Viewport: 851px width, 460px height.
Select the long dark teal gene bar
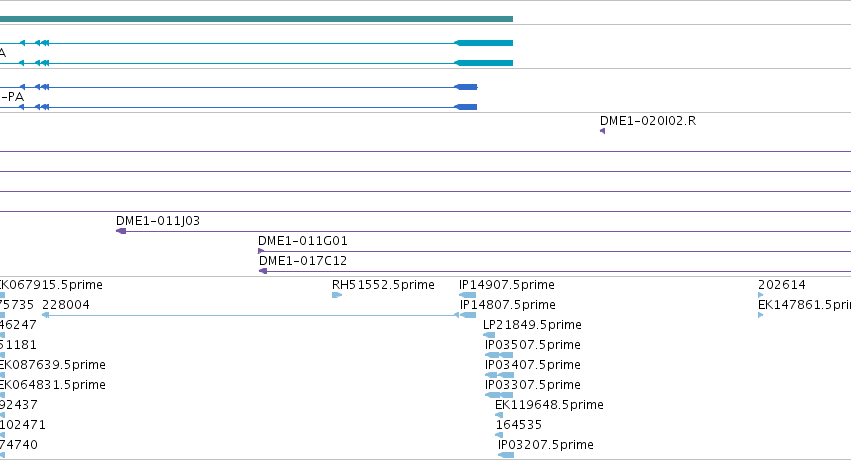click(256, 19)
